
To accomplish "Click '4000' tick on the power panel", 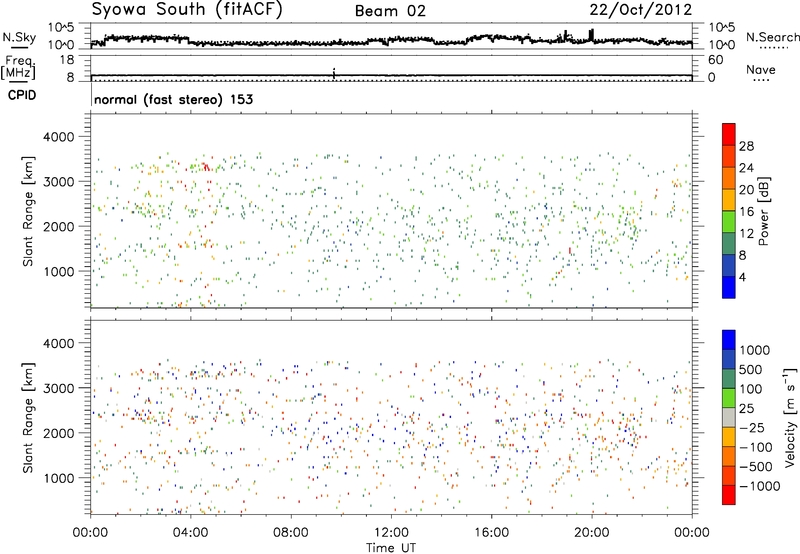I will (58, 137).
